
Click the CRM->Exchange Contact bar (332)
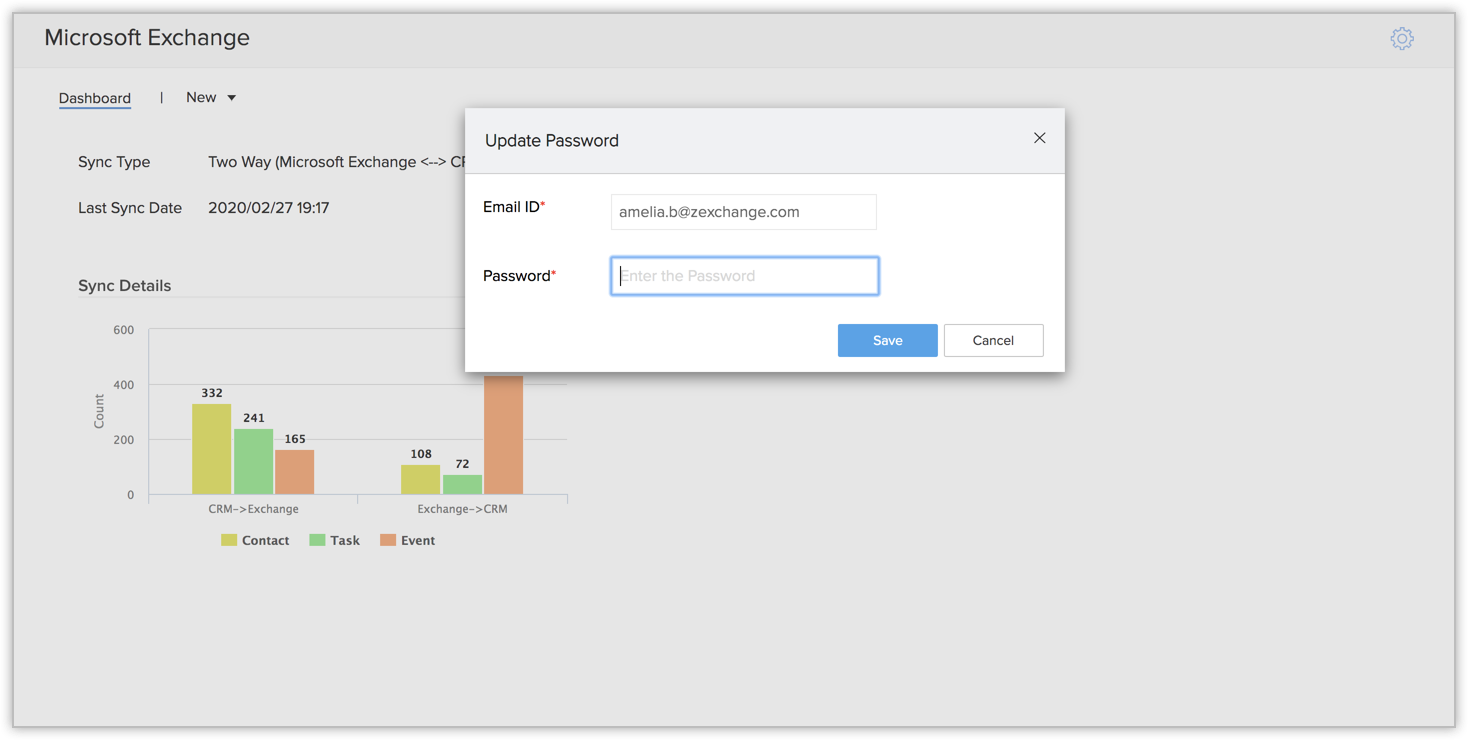pos(212,449)
